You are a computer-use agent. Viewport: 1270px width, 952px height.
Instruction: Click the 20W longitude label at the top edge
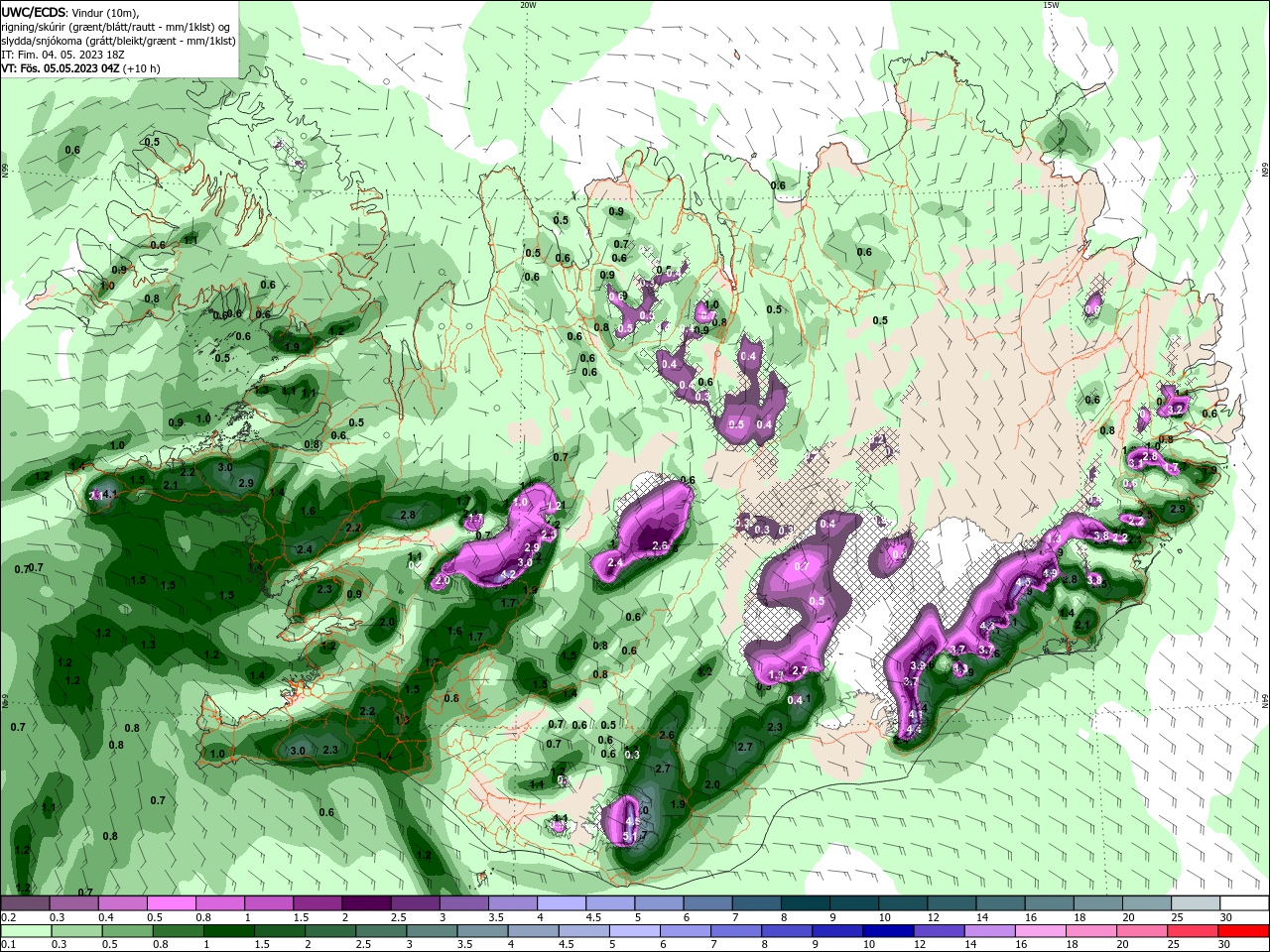(528, 5)
